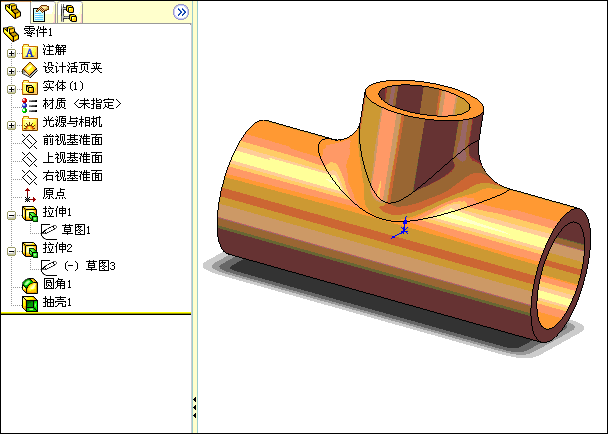Screen dimensions: 608x434
Task: Click the 圆角1 fillet feature icon
Action: (x=29, y=286)
